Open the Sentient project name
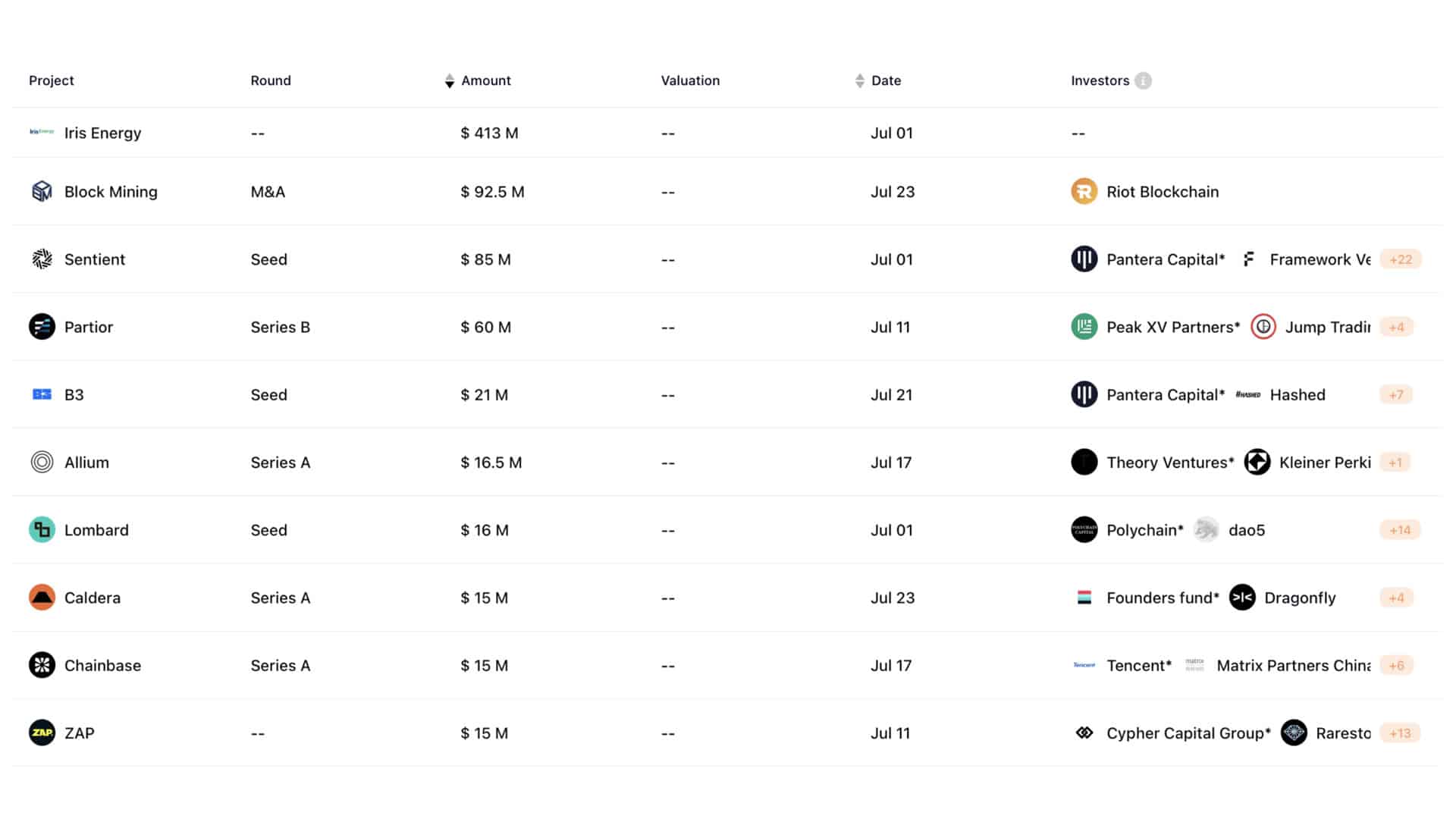The image size is (1456, 819). 95,259
